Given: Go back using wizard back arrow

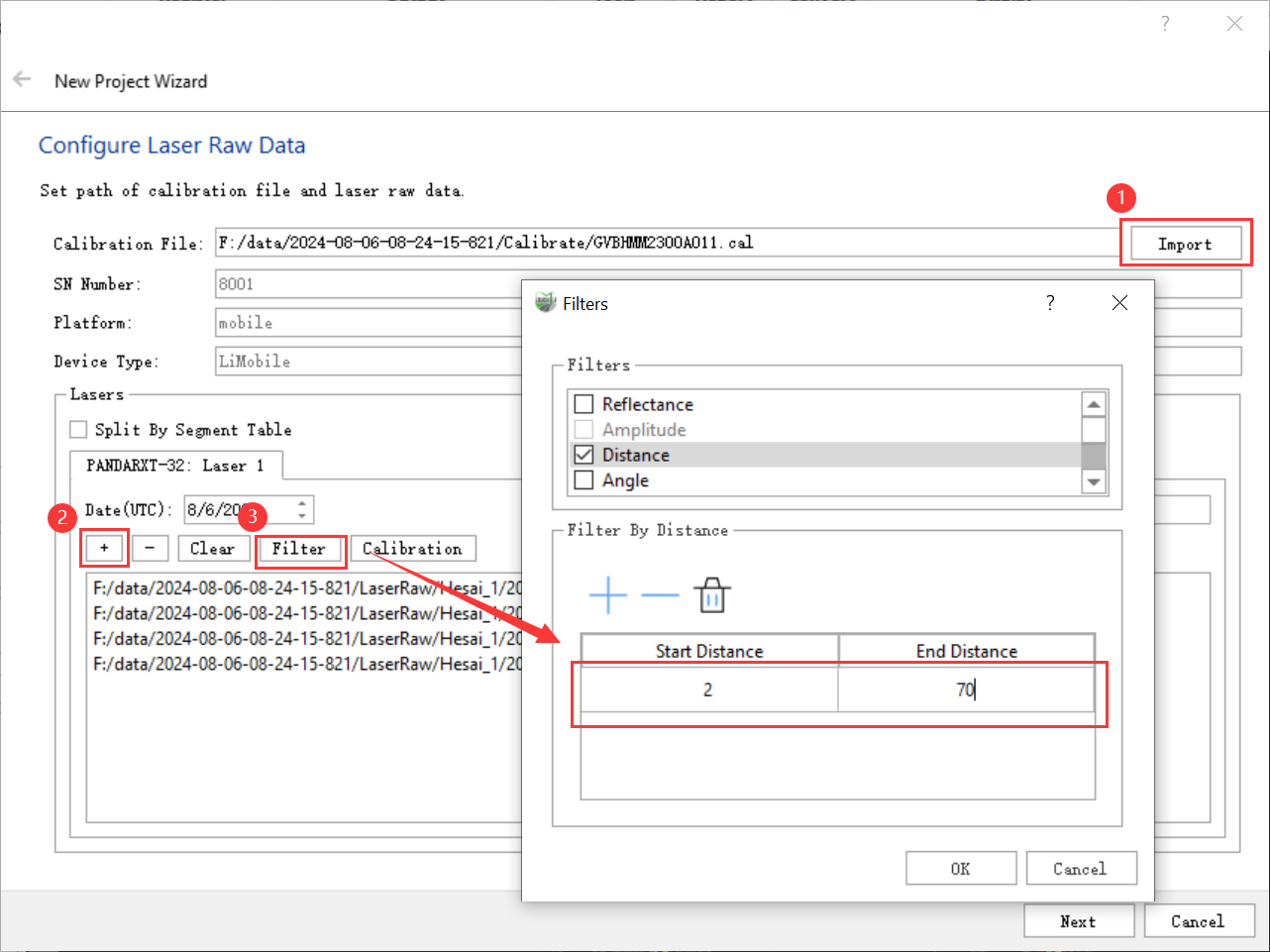Looking at the screenshot, I should tap(22, 79).
